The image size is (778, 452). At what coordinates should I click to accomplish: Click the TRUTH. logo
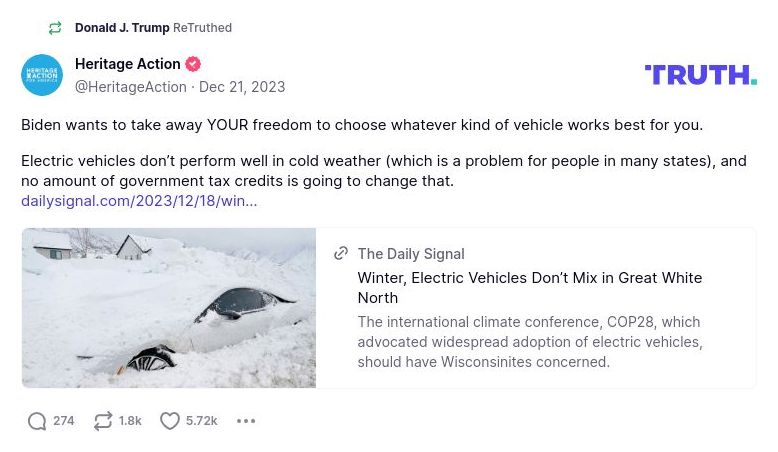[x=700, y=75]
